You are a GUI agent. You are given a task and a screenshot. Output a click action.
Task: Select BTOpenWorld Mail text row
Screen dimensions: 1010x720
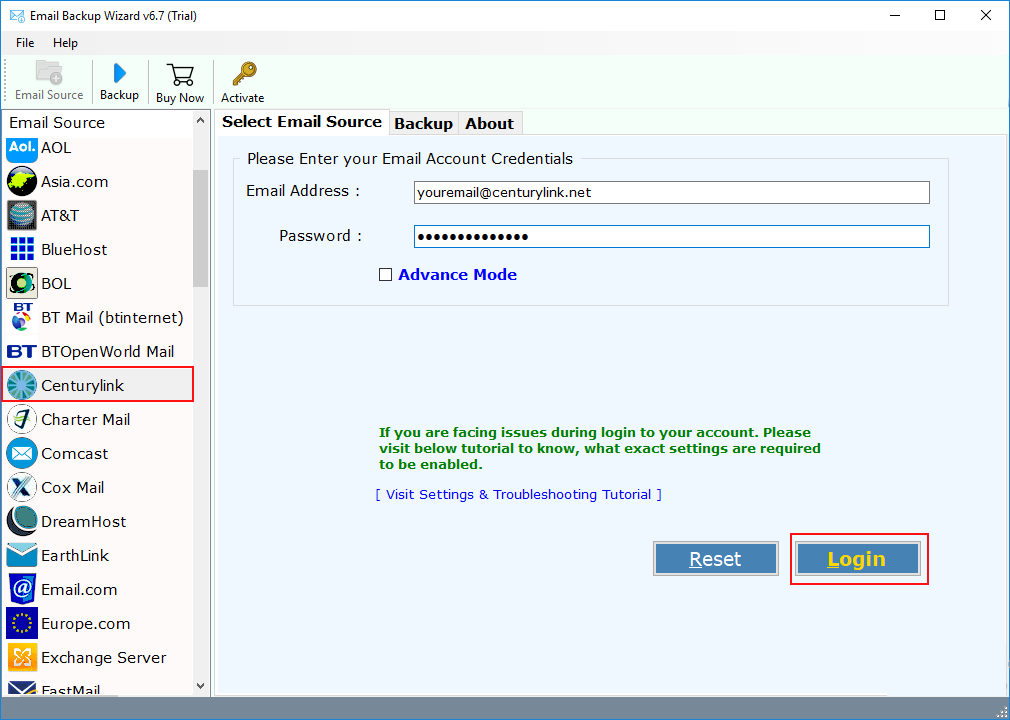click(x=108, y=352)
